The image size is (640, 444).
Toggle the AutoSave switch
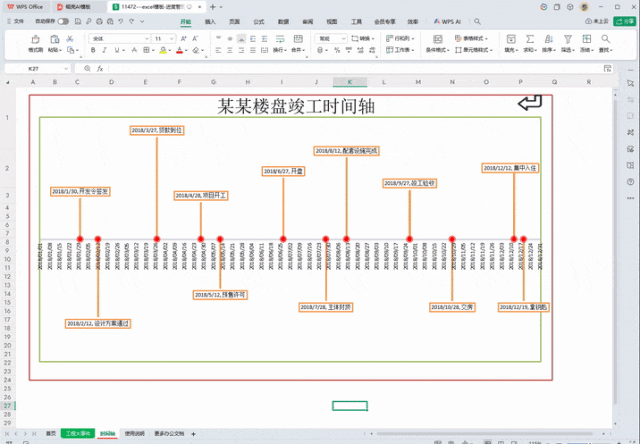pos(63,21)
